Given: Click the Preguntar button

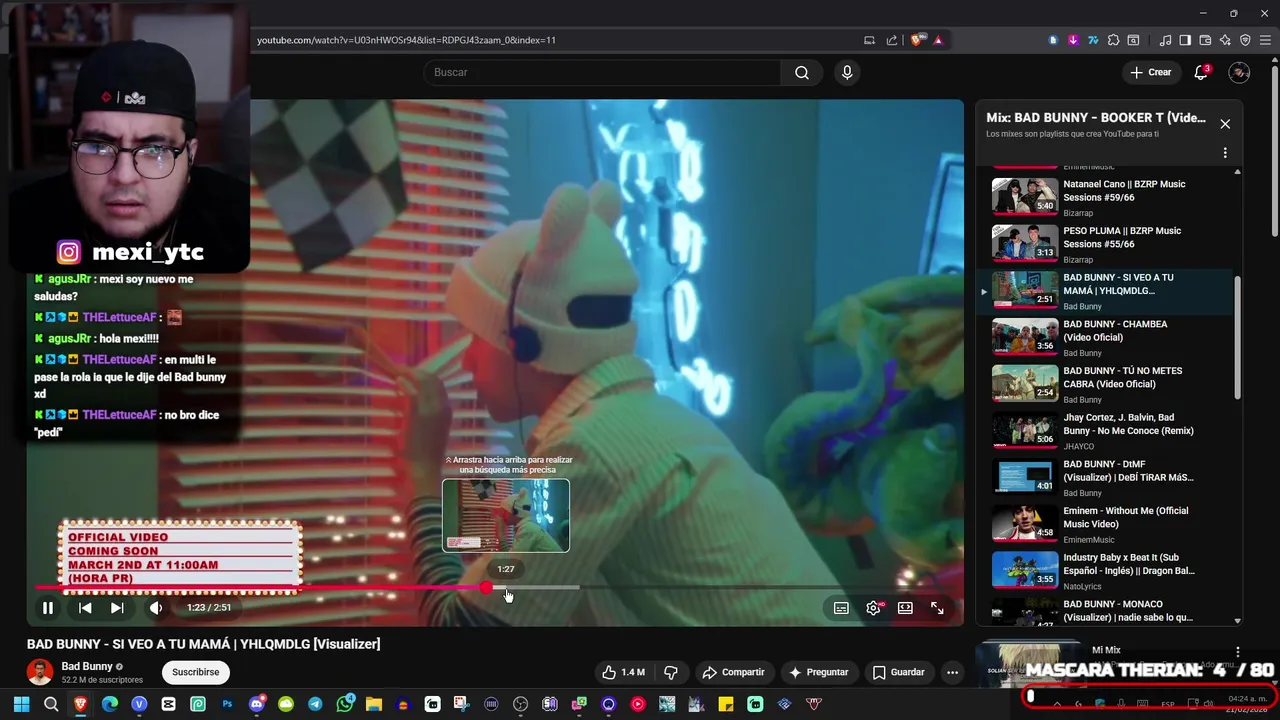Looking at the screenshot, I should point(819,672).
